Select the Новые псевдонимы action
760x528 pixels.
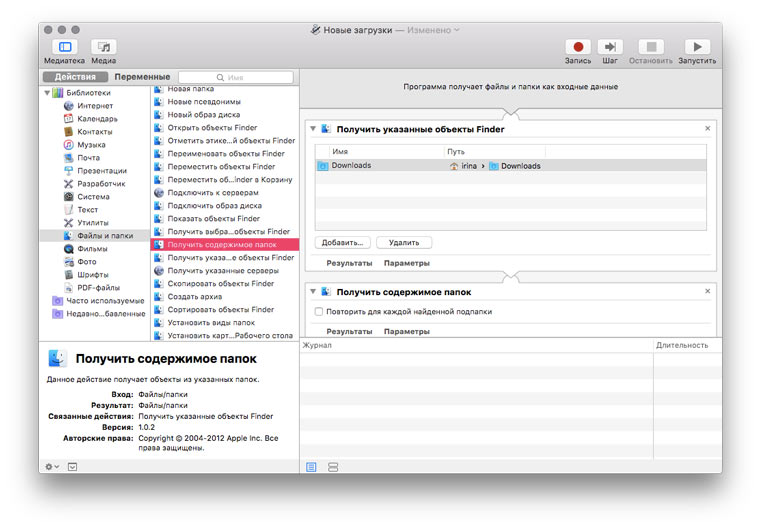pos(225,102)
